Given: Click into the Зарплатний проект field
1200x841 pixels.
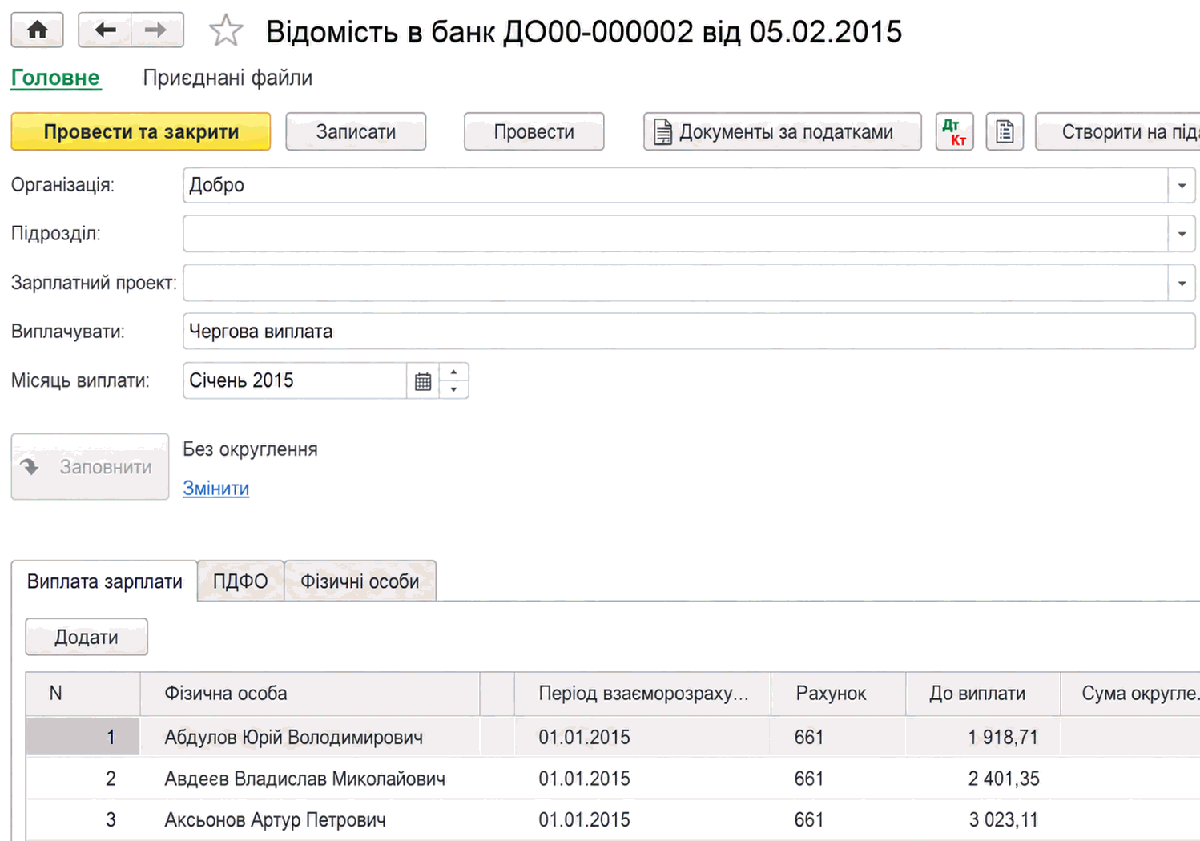Looking at the screenshot, I should [676, 283].
